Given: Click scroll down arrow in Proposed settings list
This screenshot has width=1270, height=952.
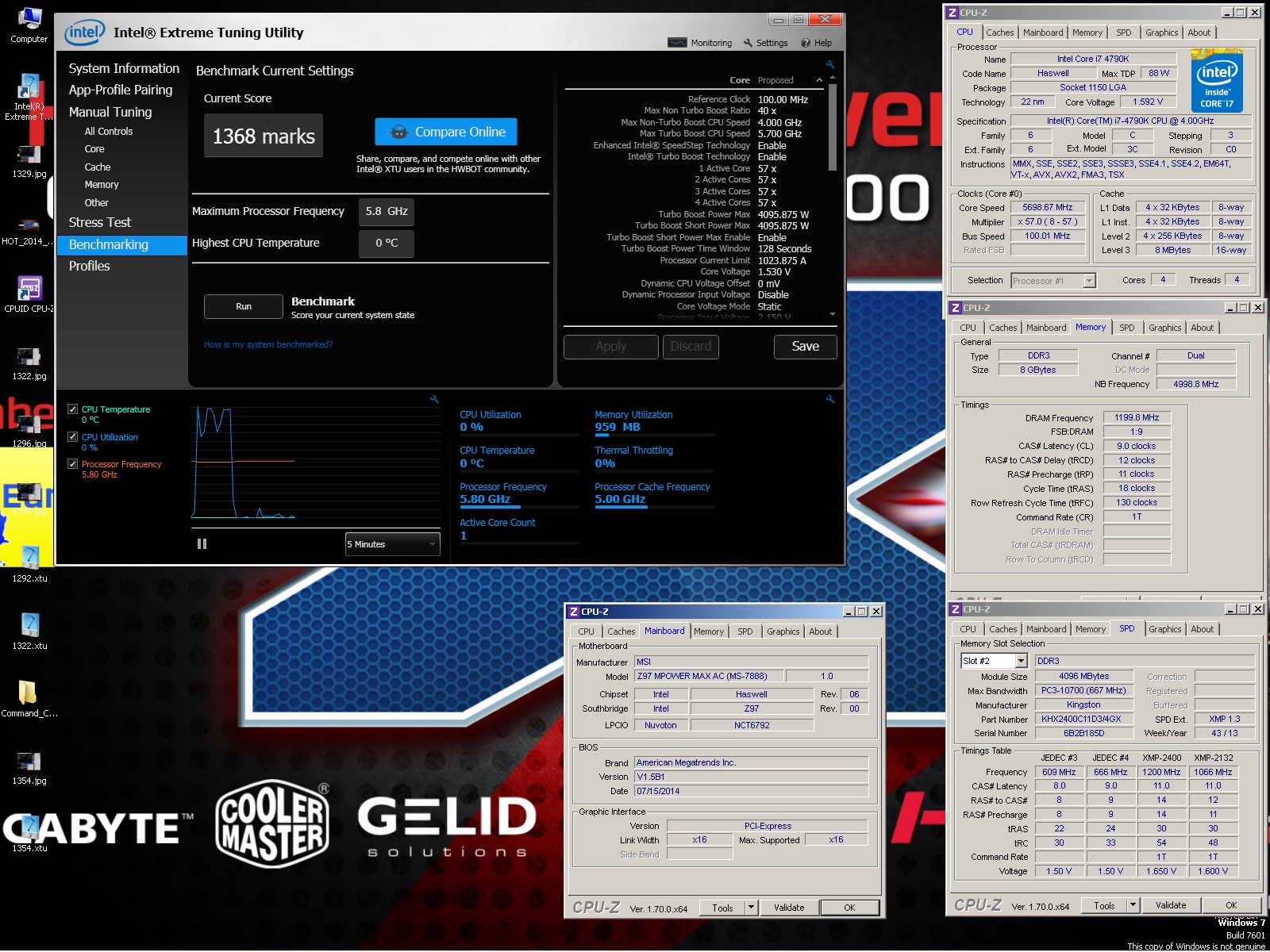Looking at the screenshot, I should click(833, 314).
